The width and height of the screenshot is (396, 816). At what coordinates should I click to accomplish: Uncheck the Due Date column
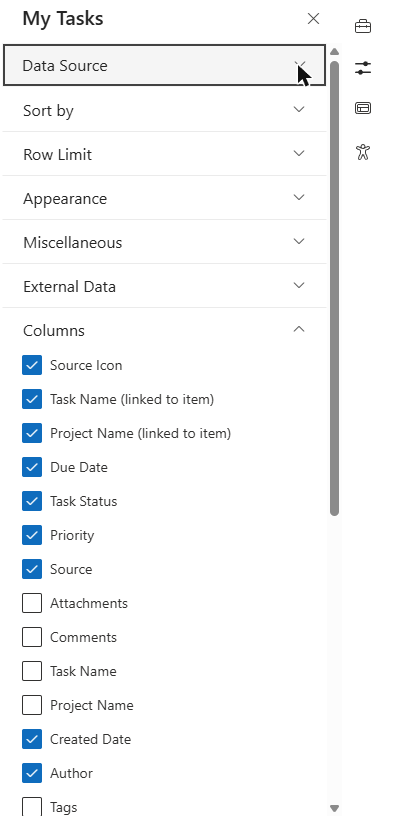pos(32,467)
